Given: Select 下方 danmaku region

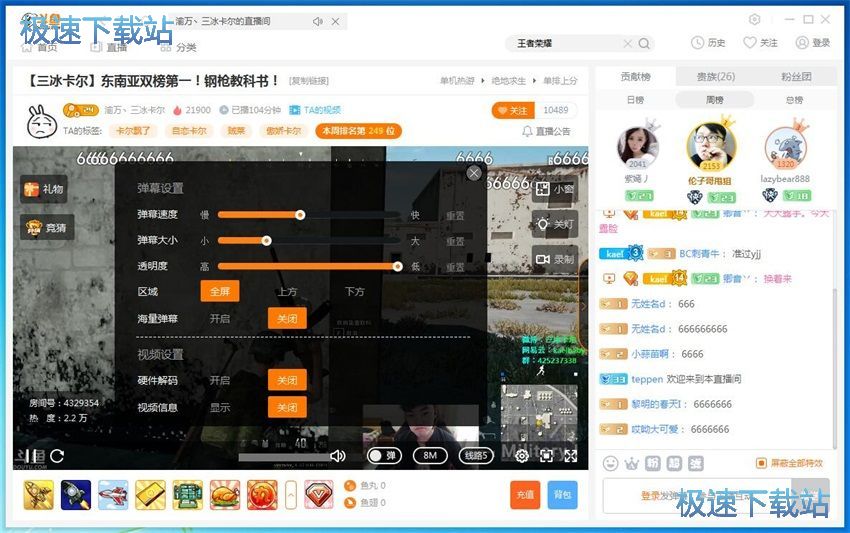Looking at the screenshot, I should (x=355, y=292).
